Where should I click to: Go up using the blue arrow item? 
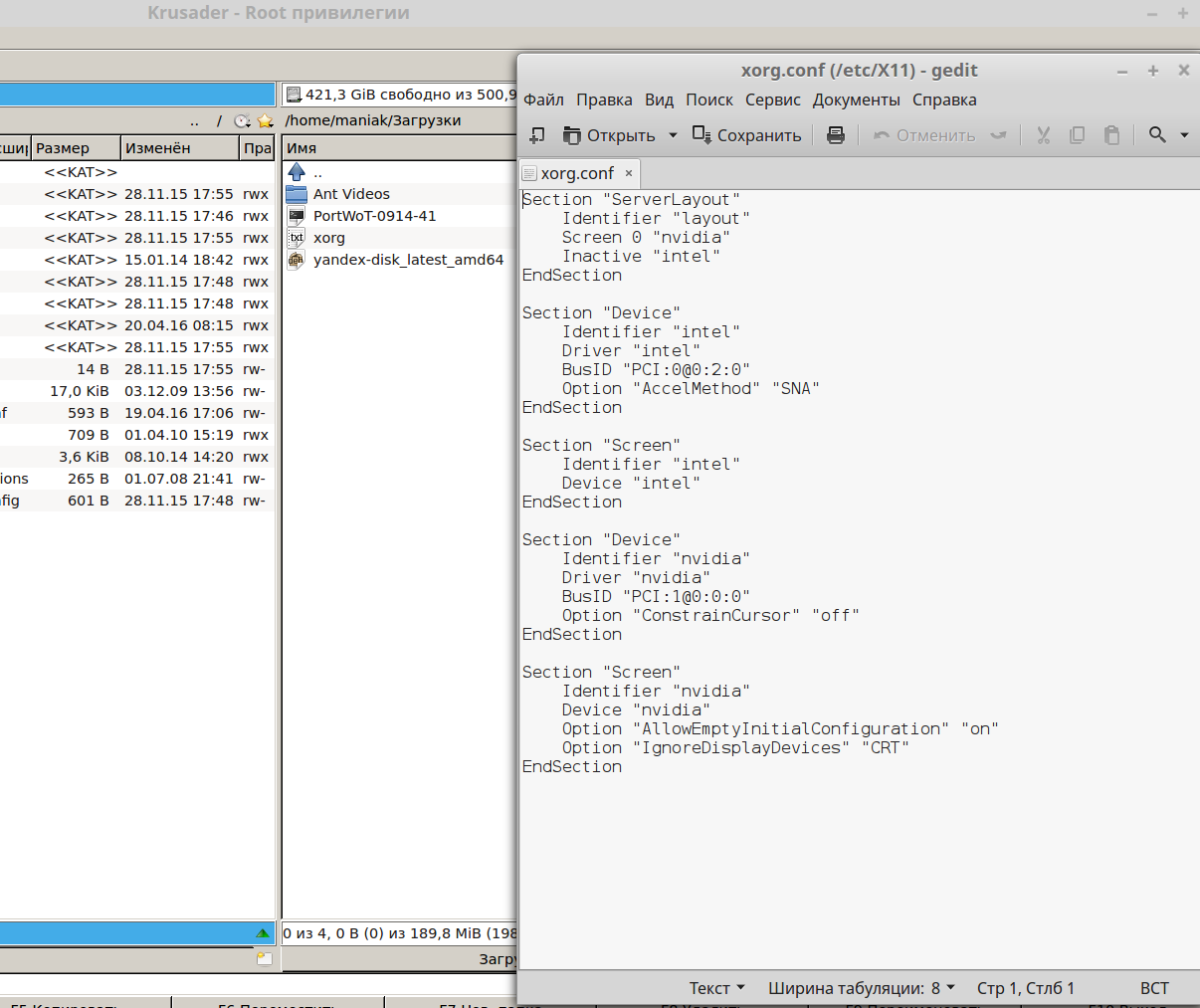tap(297, 172)
